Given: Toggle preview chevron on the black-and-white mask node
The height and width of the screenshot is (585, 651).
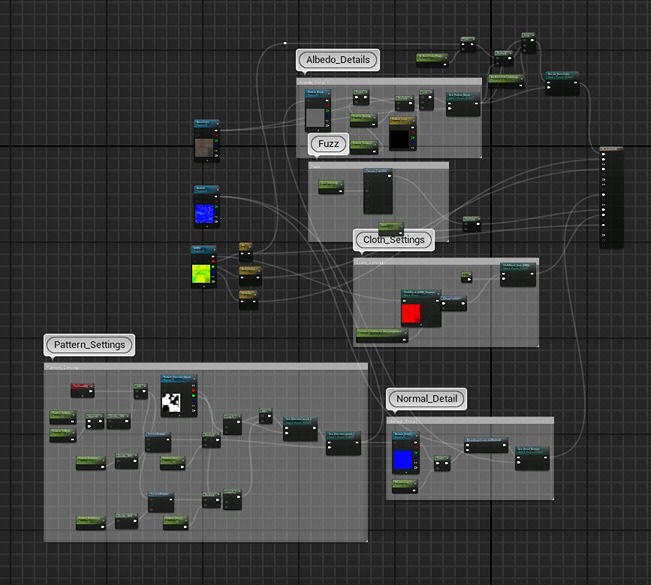Looking at the screenshot, I should pos(195,378).
